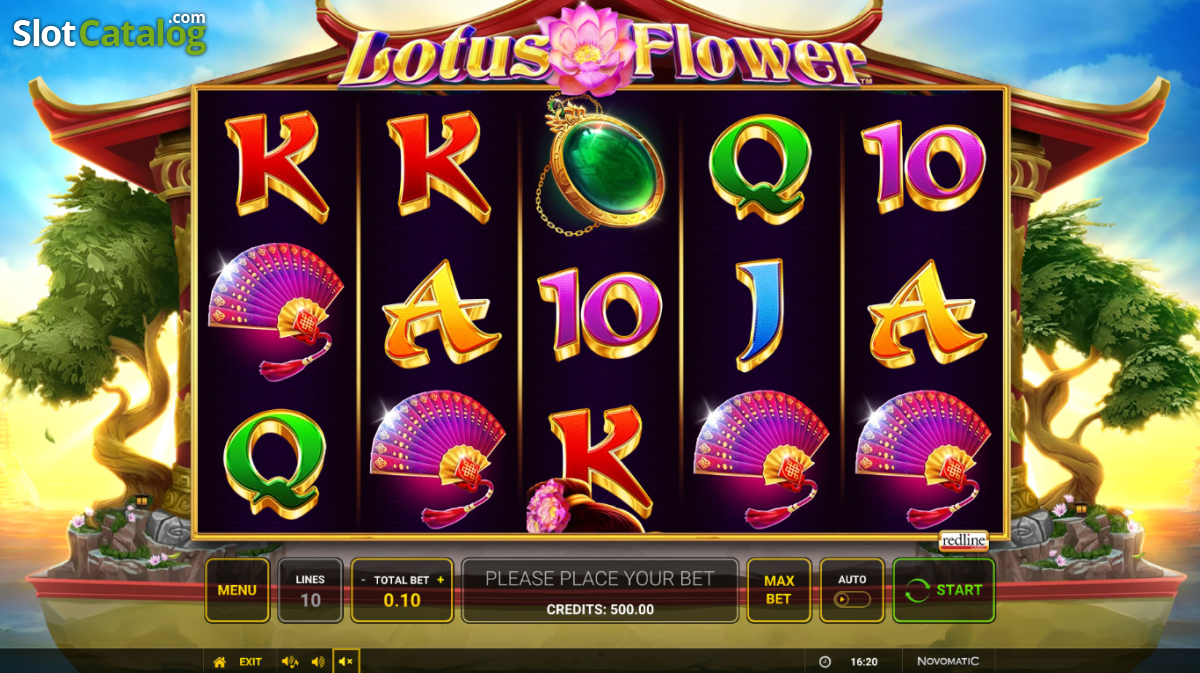Image resolution: width=1200 pixels, height=673 pixels.
Task: Open the SlotCatalog.com logo
Action: pos(109,32)
